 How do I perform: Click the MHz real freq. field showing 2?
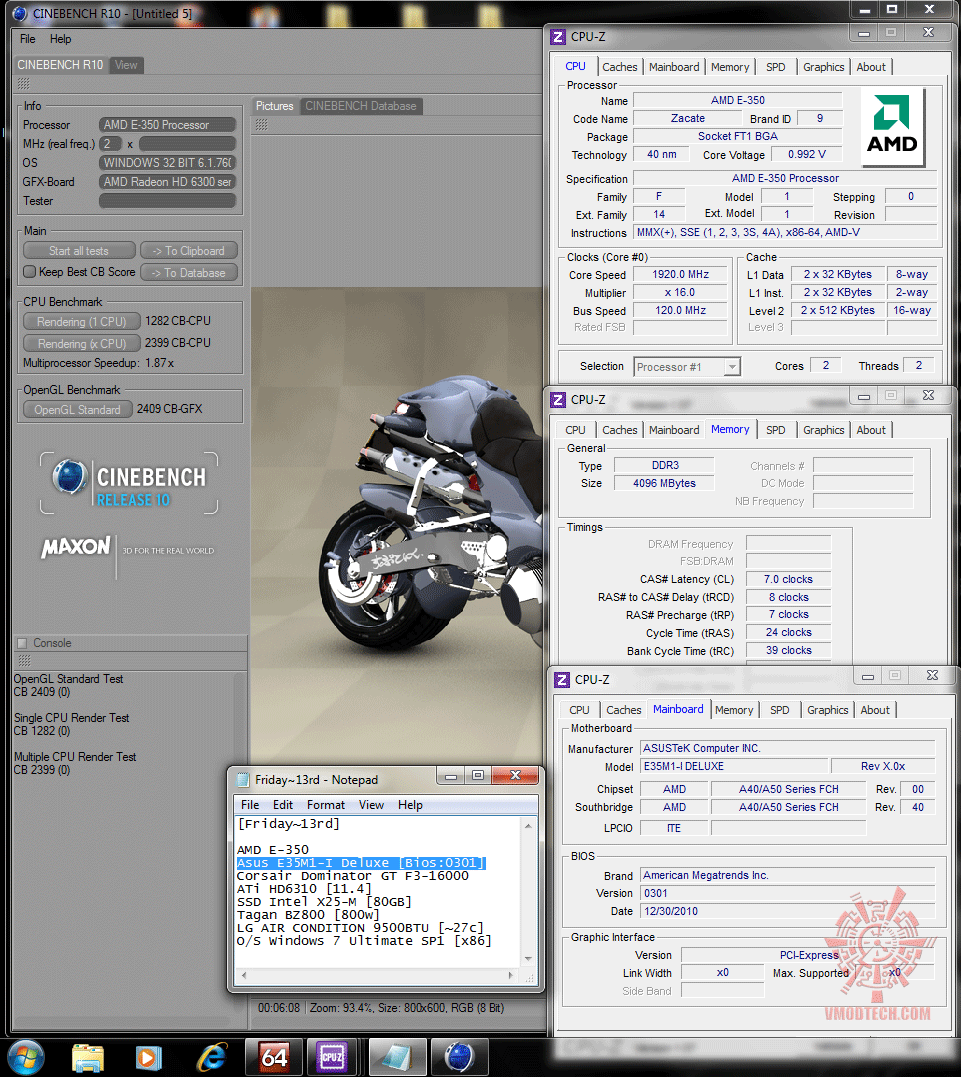click(x=111, y=144)
